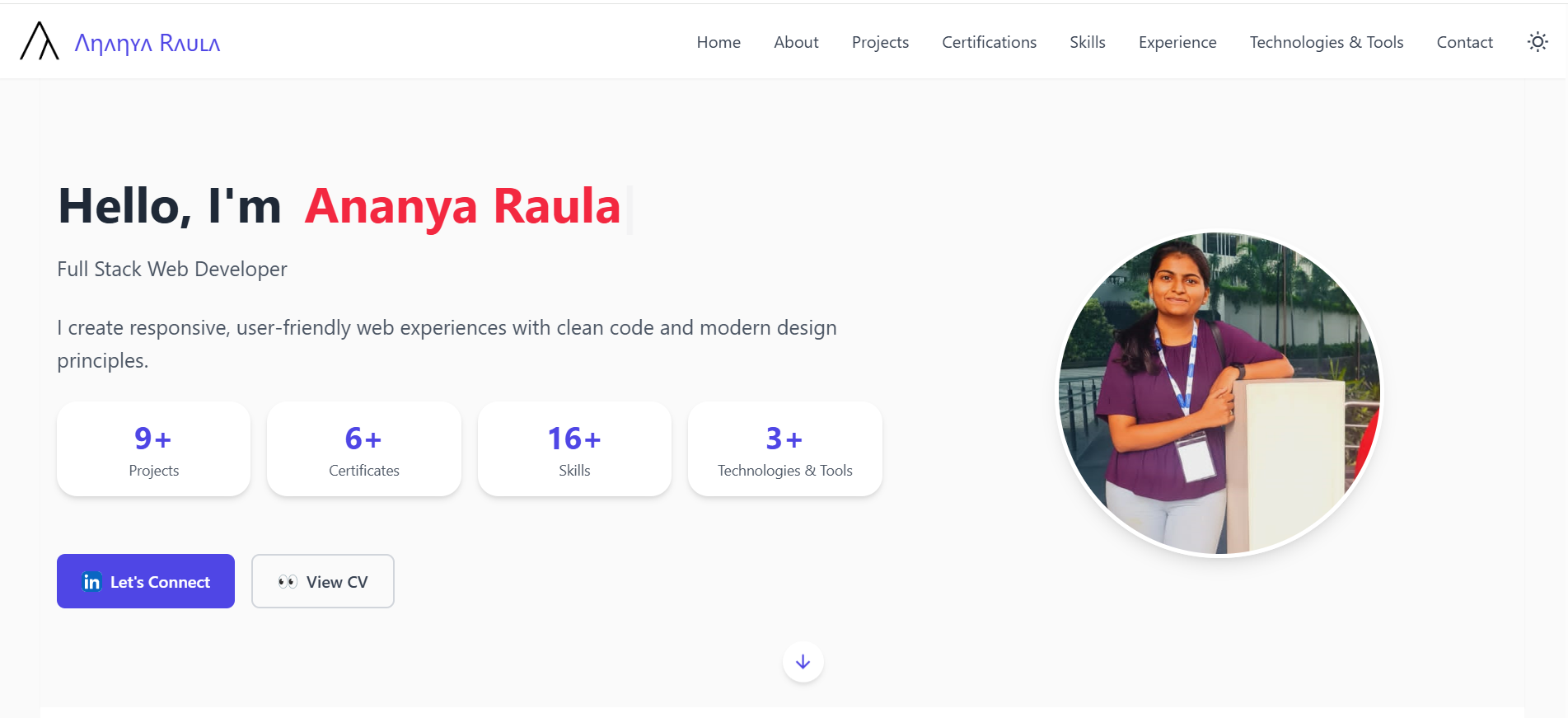Open the Experience nav item
The height and width of the screenshot is (718, 1568).
pos(1177,42)
